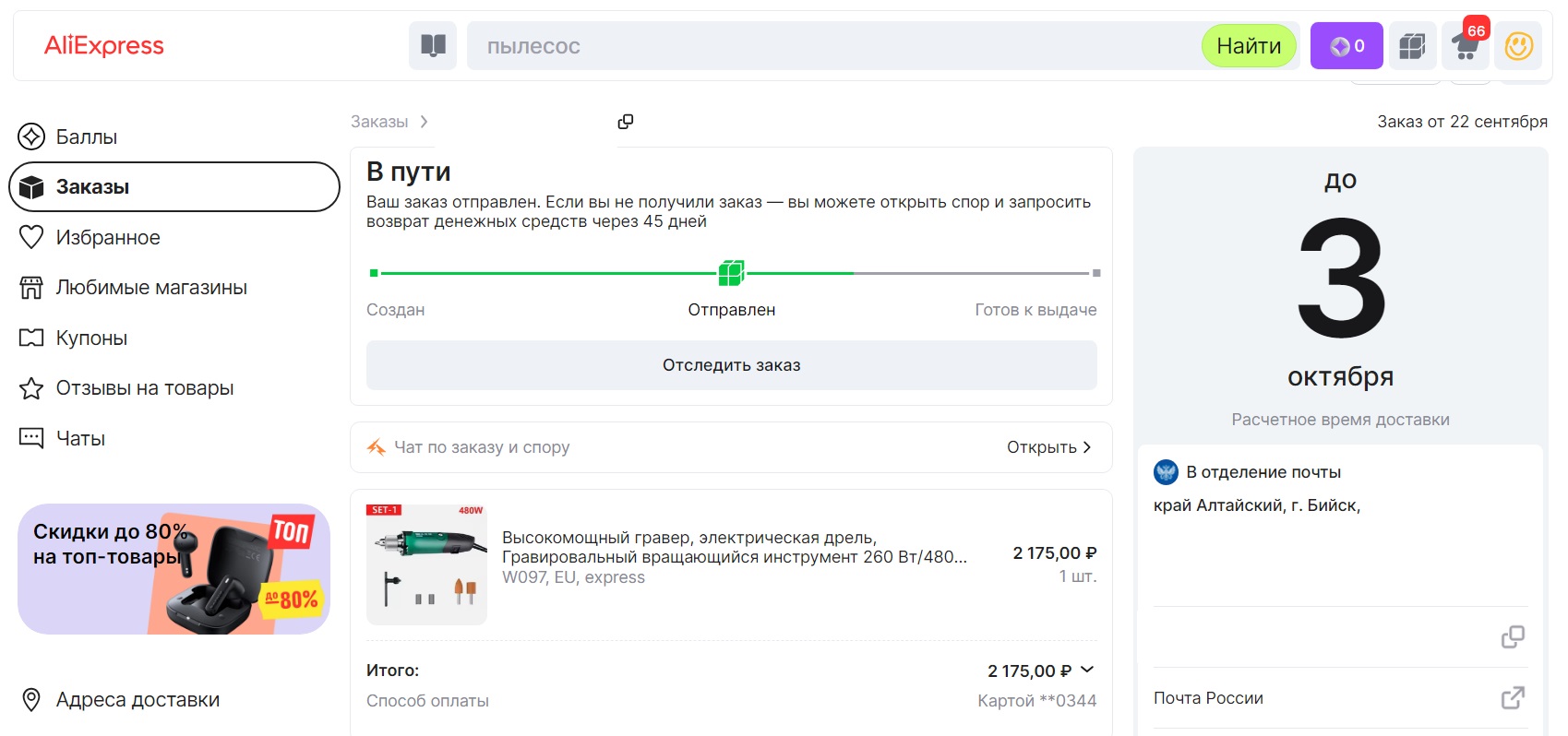Click the Почта России emblem icon
Viewport: 1568px width, 736px height.
coord(1167,472)
